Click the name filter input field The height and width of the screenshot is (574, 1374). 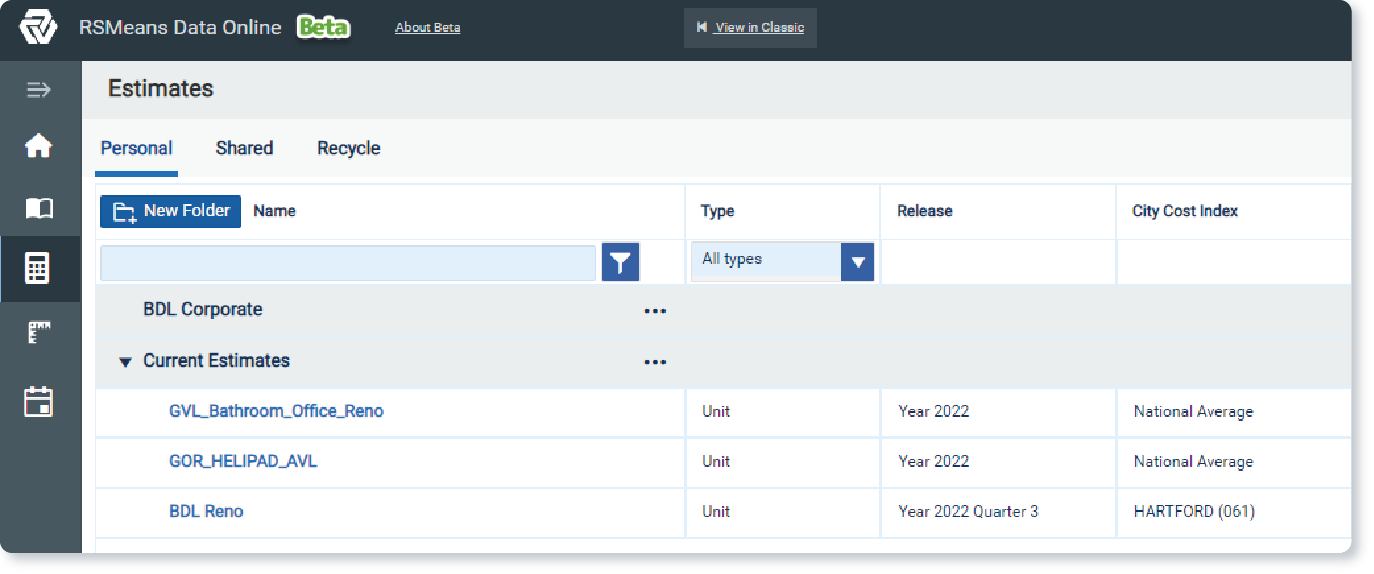click(348, 263)
